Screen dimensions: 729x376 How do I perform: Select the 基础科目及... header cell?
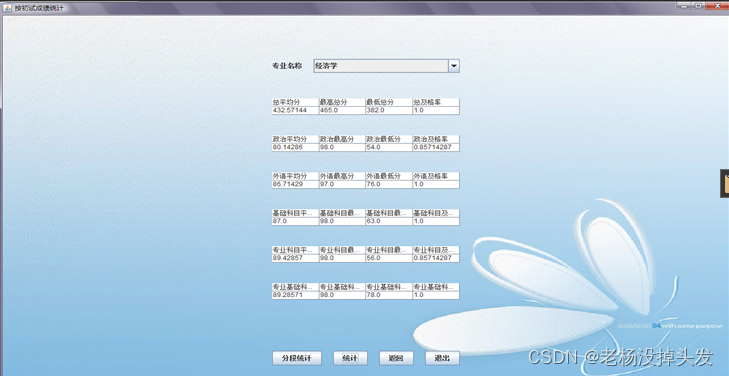[x=436, y=213]
